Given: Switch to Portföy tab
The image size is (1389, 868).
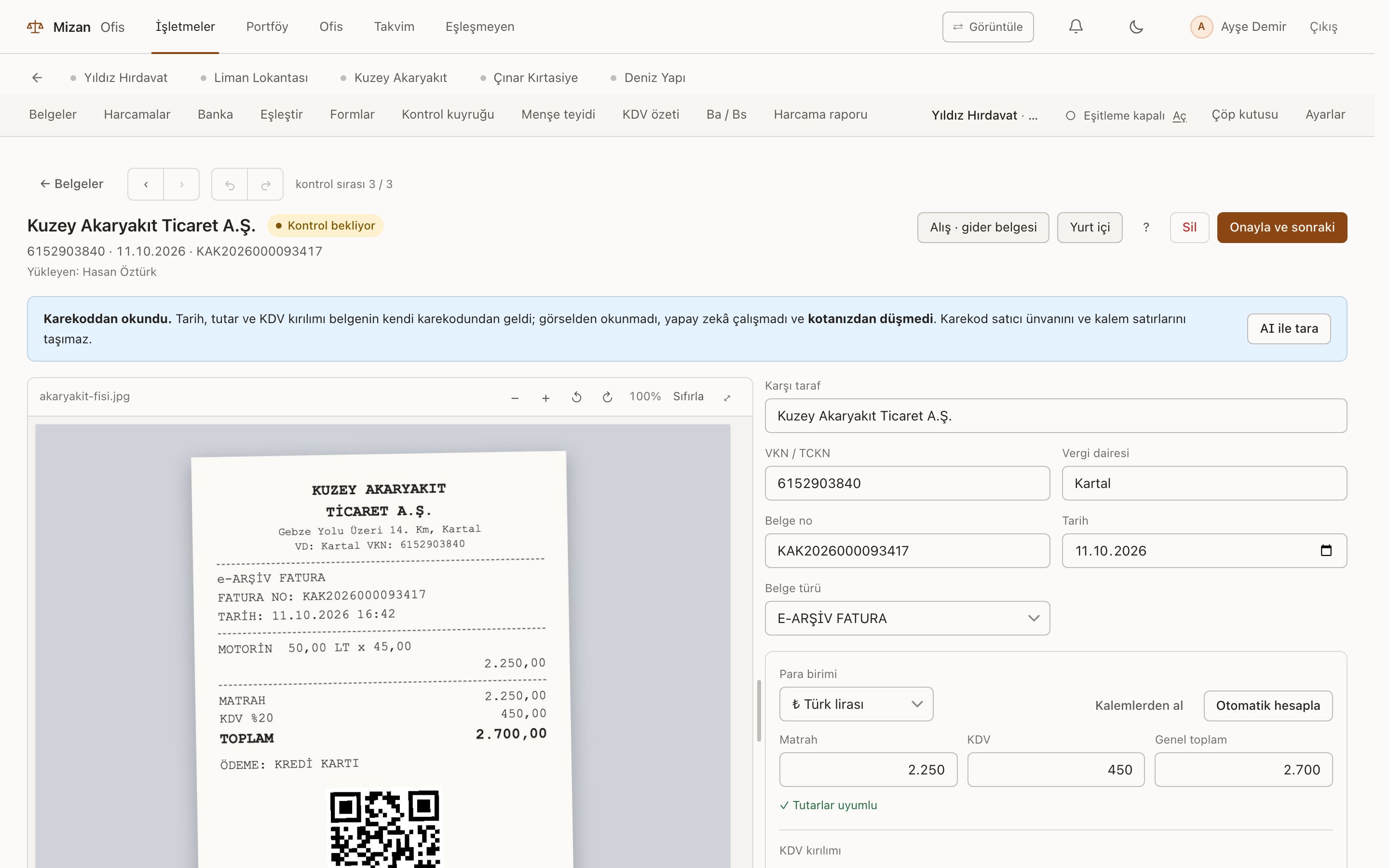Looking at the screenshot, I should (267, 27).
